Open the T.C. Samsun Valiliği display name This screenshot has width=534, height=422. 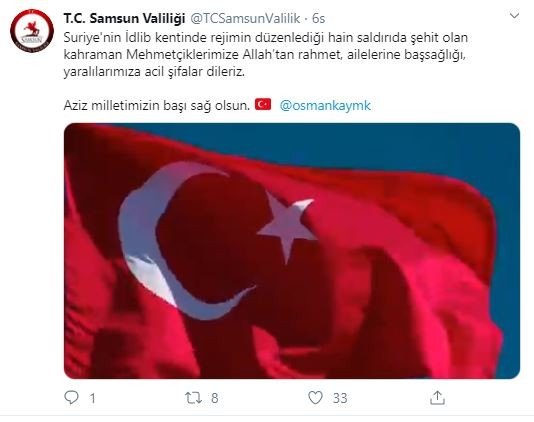coord(124,18)
